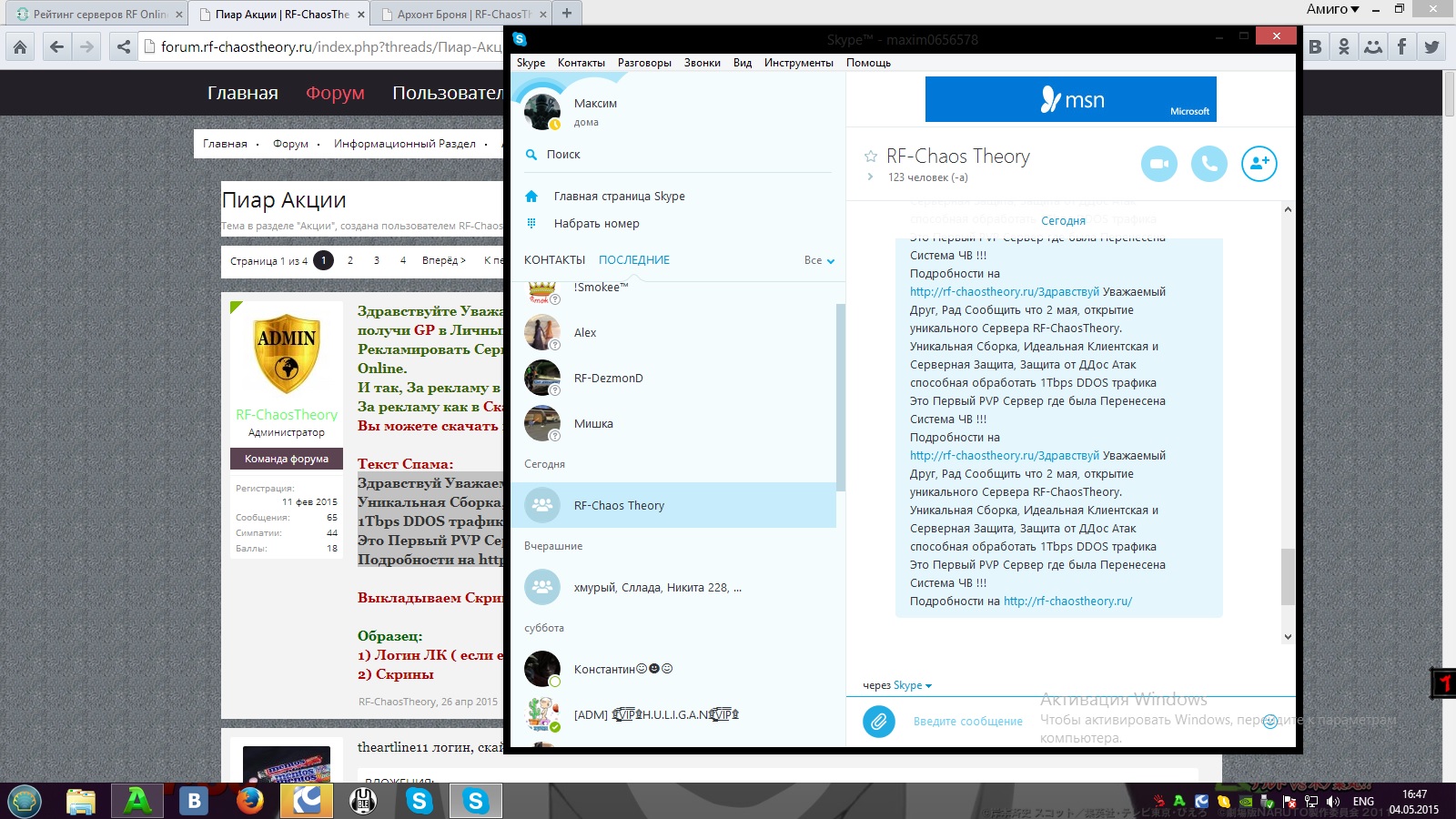
Task: Open Максим's profile avatar in Skype
Action: tap(542, 112)
